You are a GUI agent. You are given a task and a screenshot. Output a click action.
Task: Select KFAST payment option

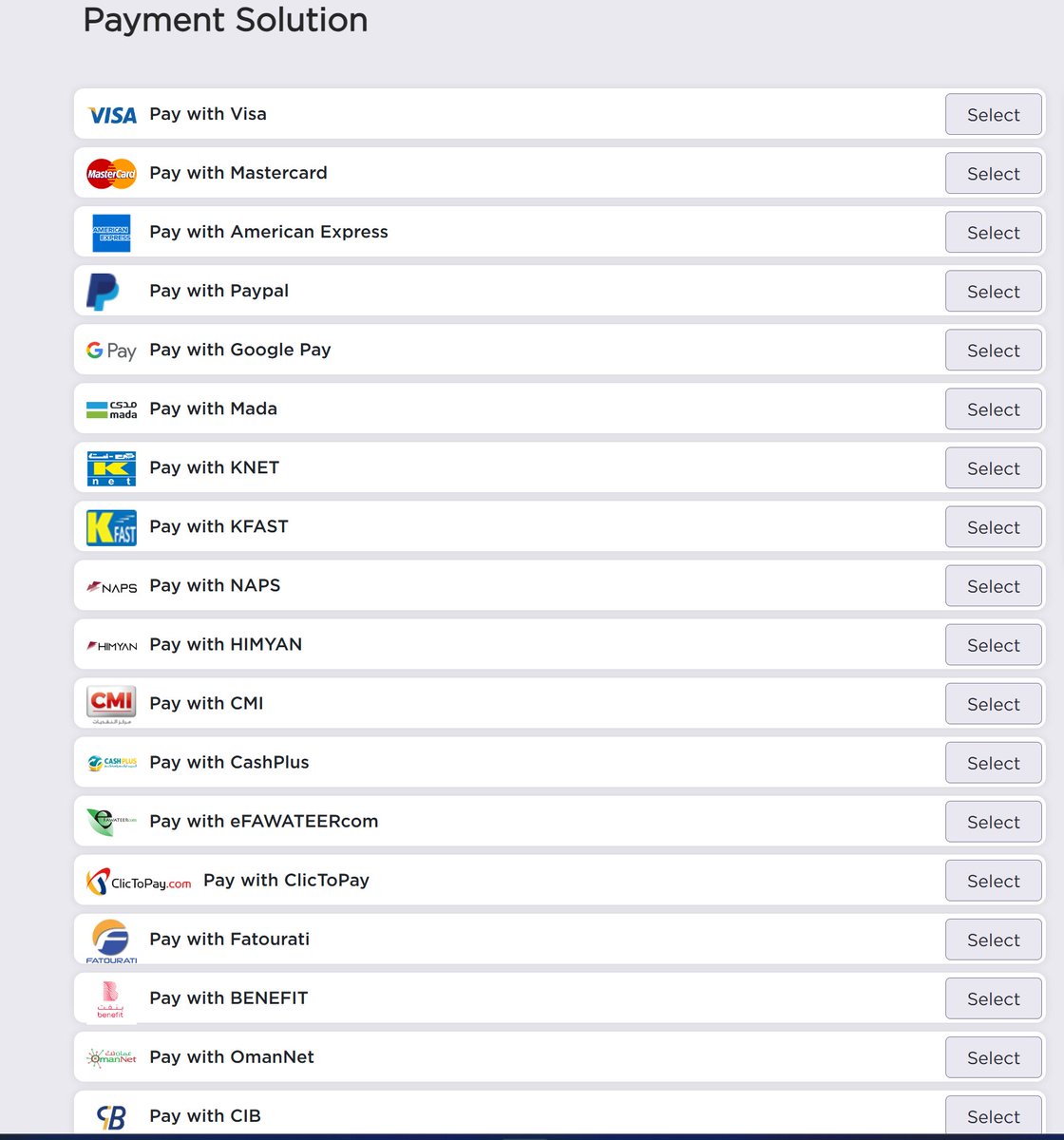coord(994,527)
